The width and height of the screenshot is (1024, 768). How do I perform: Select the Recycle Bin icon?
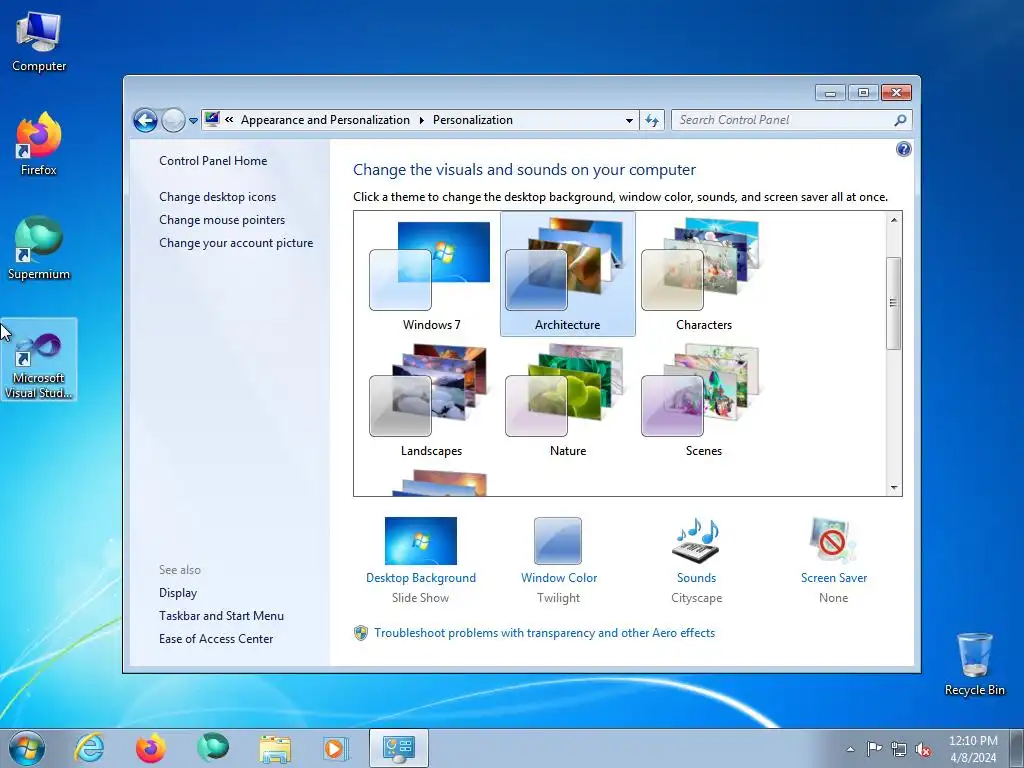click(x=974, y=664)
